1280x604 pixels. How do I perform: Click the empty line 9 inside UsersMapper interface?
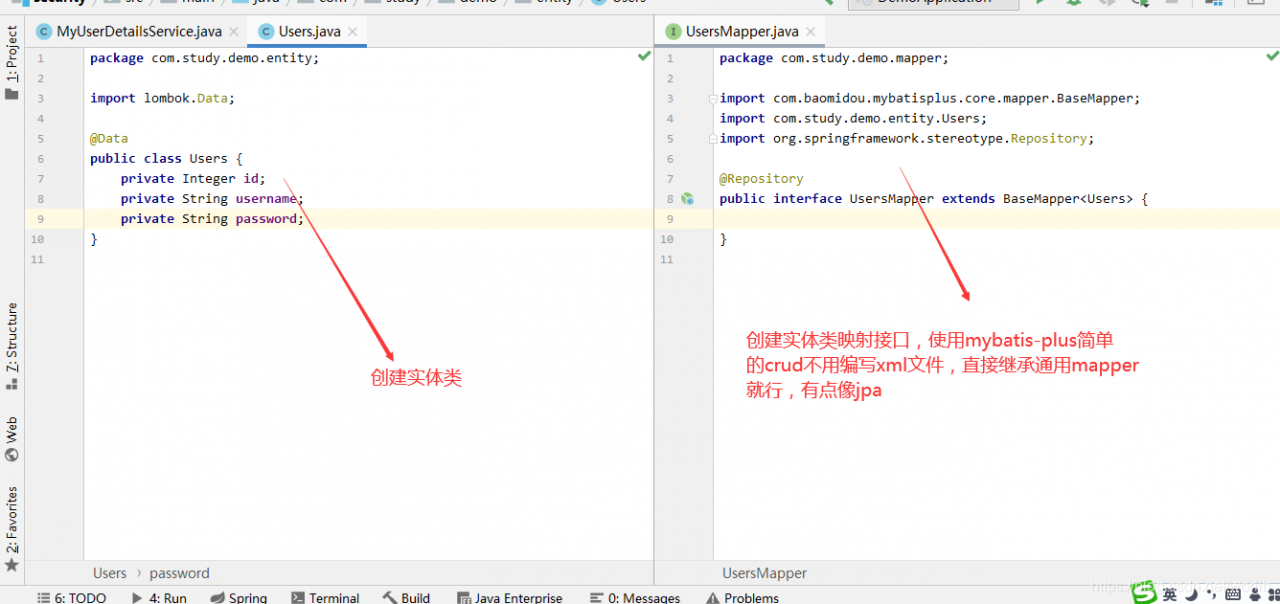tap(996, 219)
